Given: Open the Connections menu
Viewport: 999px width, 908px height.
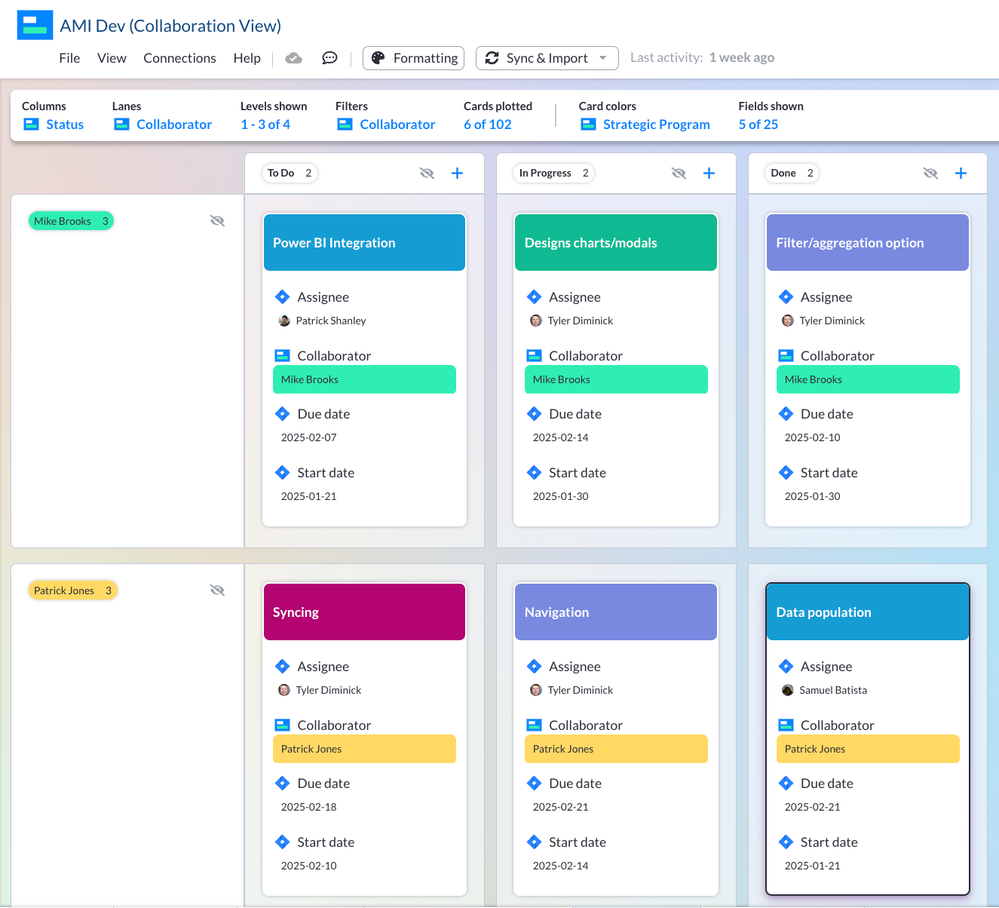Looking at the screenshot, I should click(x=179, y=58).
